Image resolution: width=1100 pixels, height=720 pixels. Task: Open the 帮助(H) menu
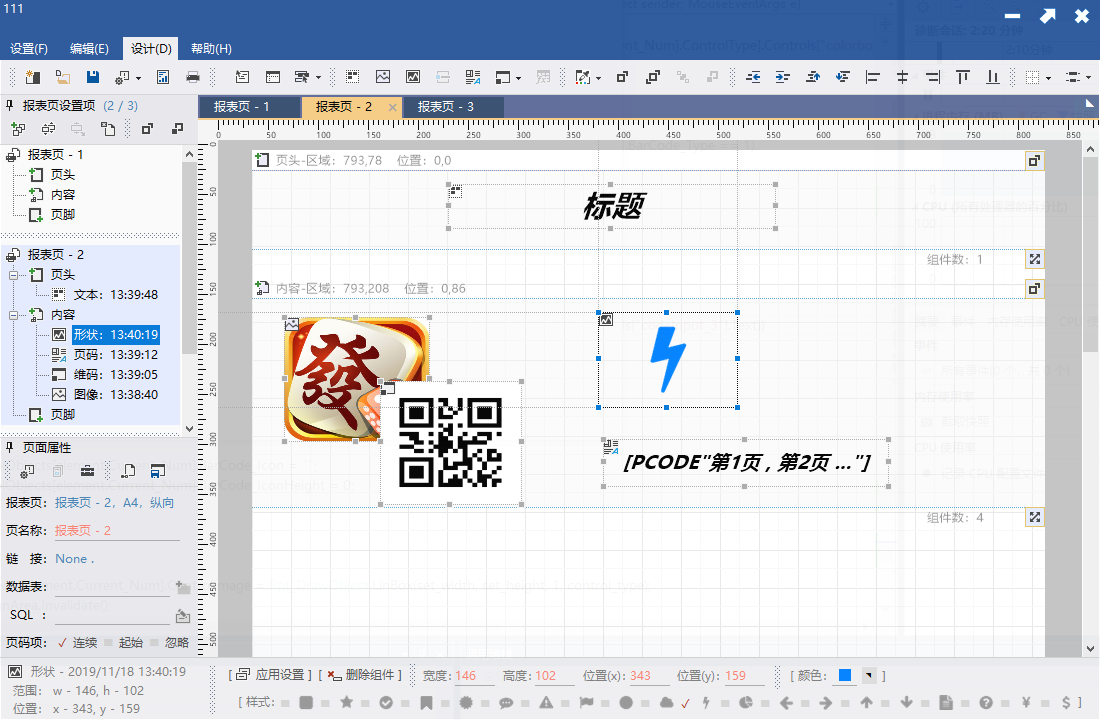pos(211,48)
